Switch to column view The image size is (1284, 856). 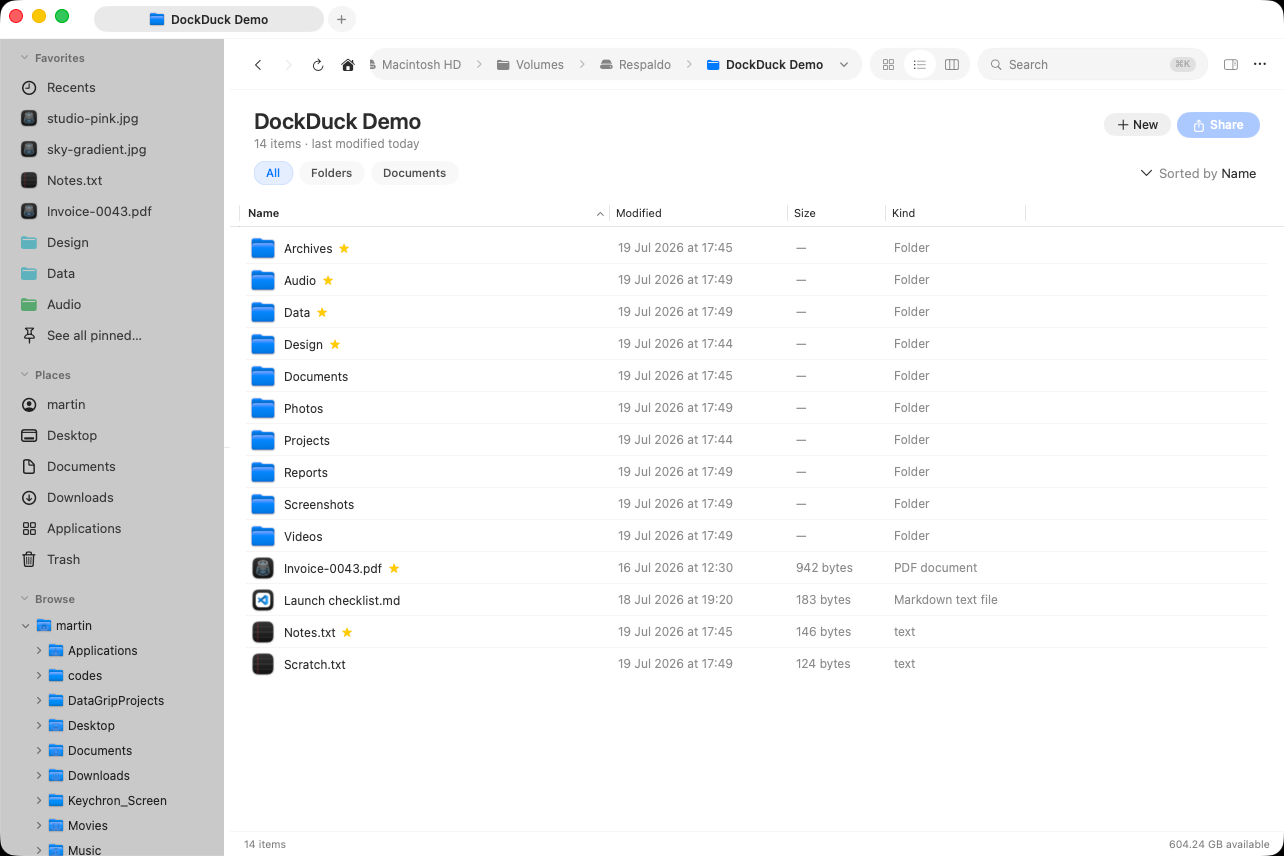tap(952, 65)
